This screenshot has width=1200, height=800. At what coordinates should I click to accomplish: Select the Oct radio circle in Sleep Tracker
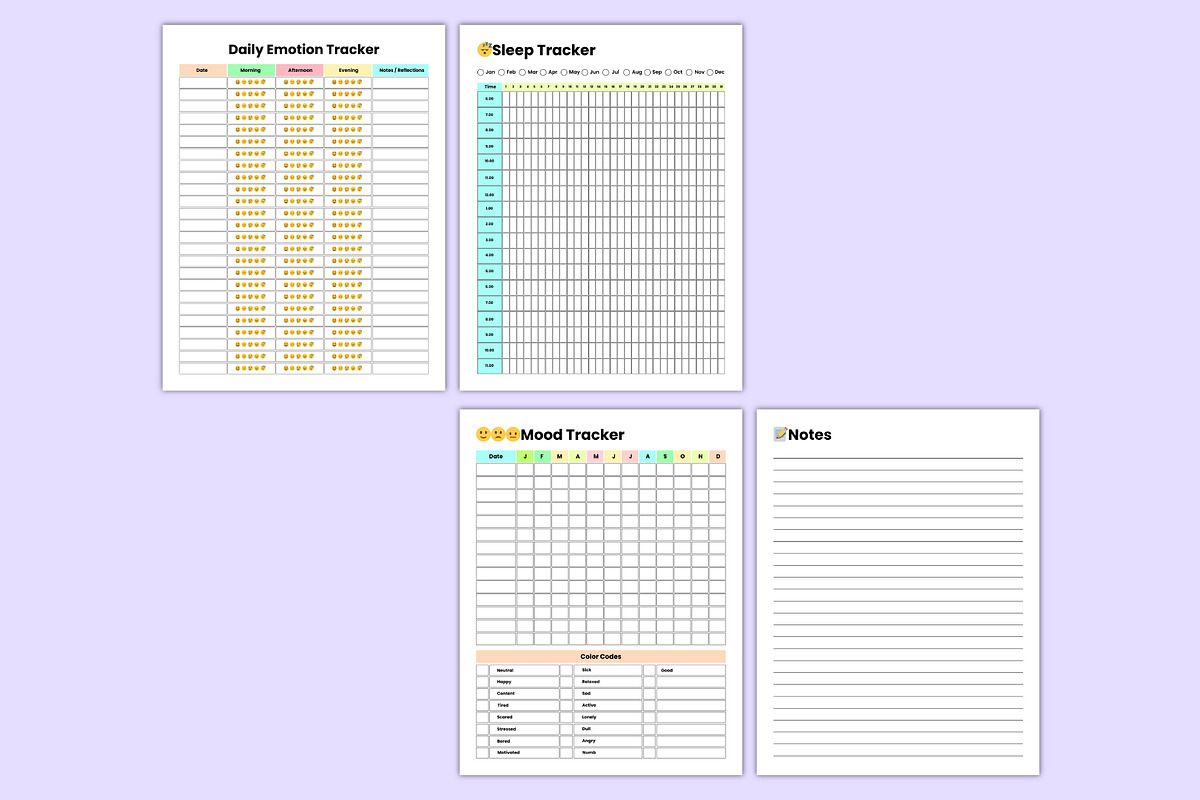[x=668, y=72]
